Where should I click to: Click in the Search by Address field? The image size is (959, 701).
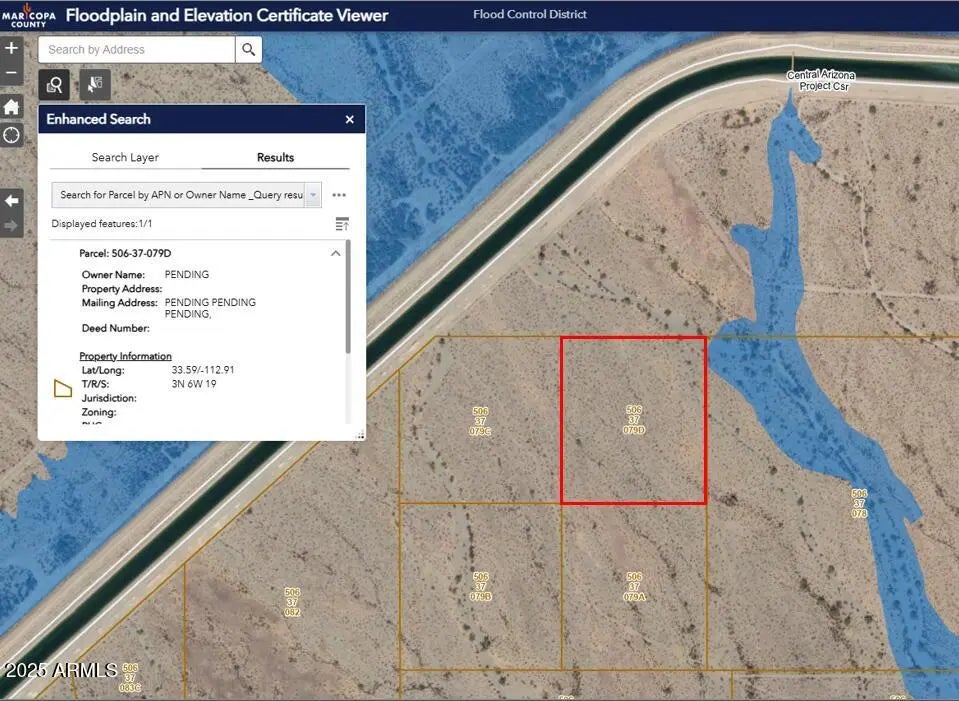coord(137,49)
